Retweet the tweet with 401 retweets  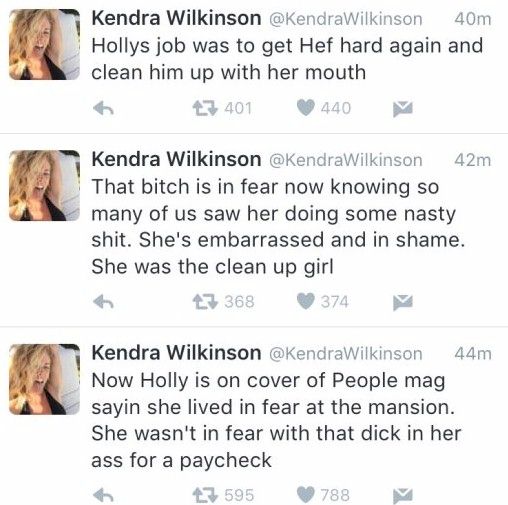coord(205,109)
